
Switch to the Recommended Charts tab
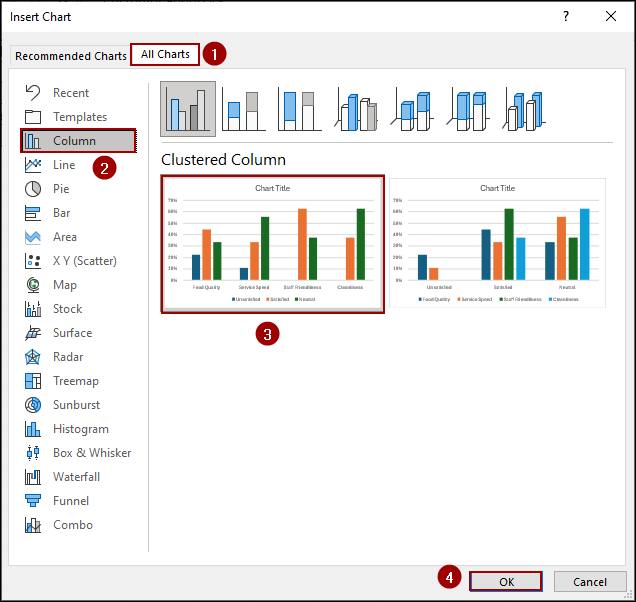click(x=71, y=56)
